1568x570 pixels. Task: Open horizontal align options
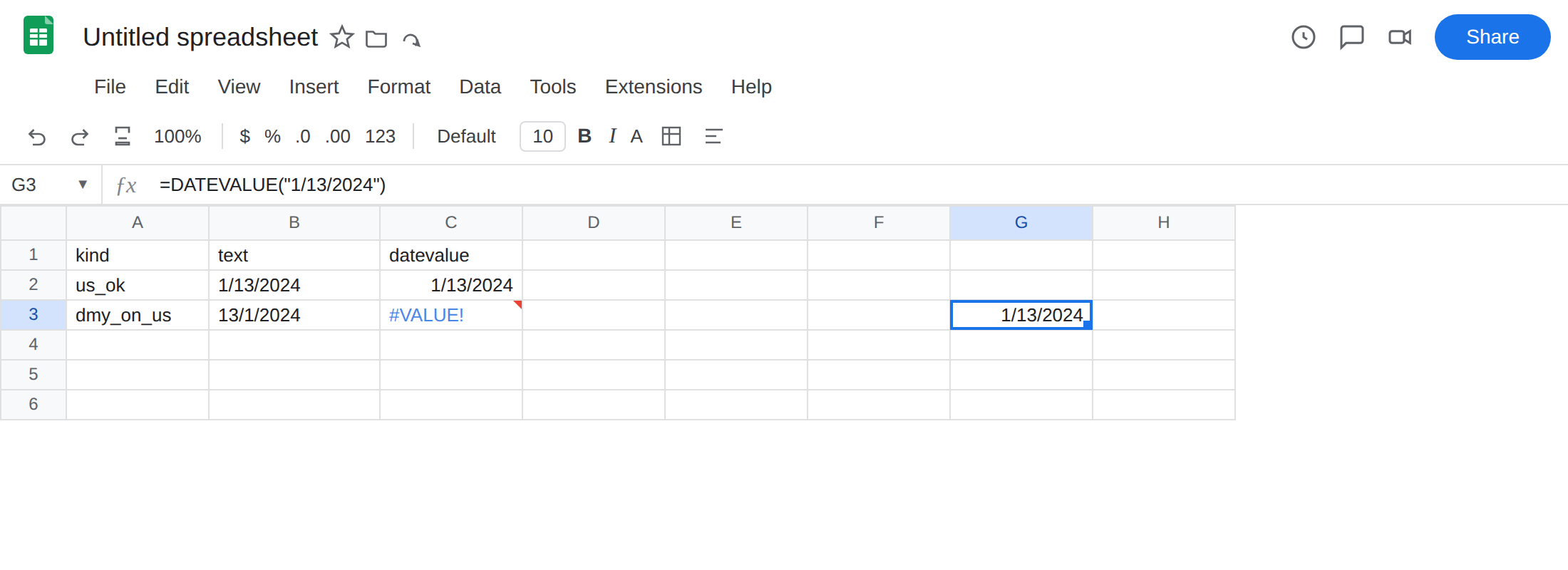(713, 136)
